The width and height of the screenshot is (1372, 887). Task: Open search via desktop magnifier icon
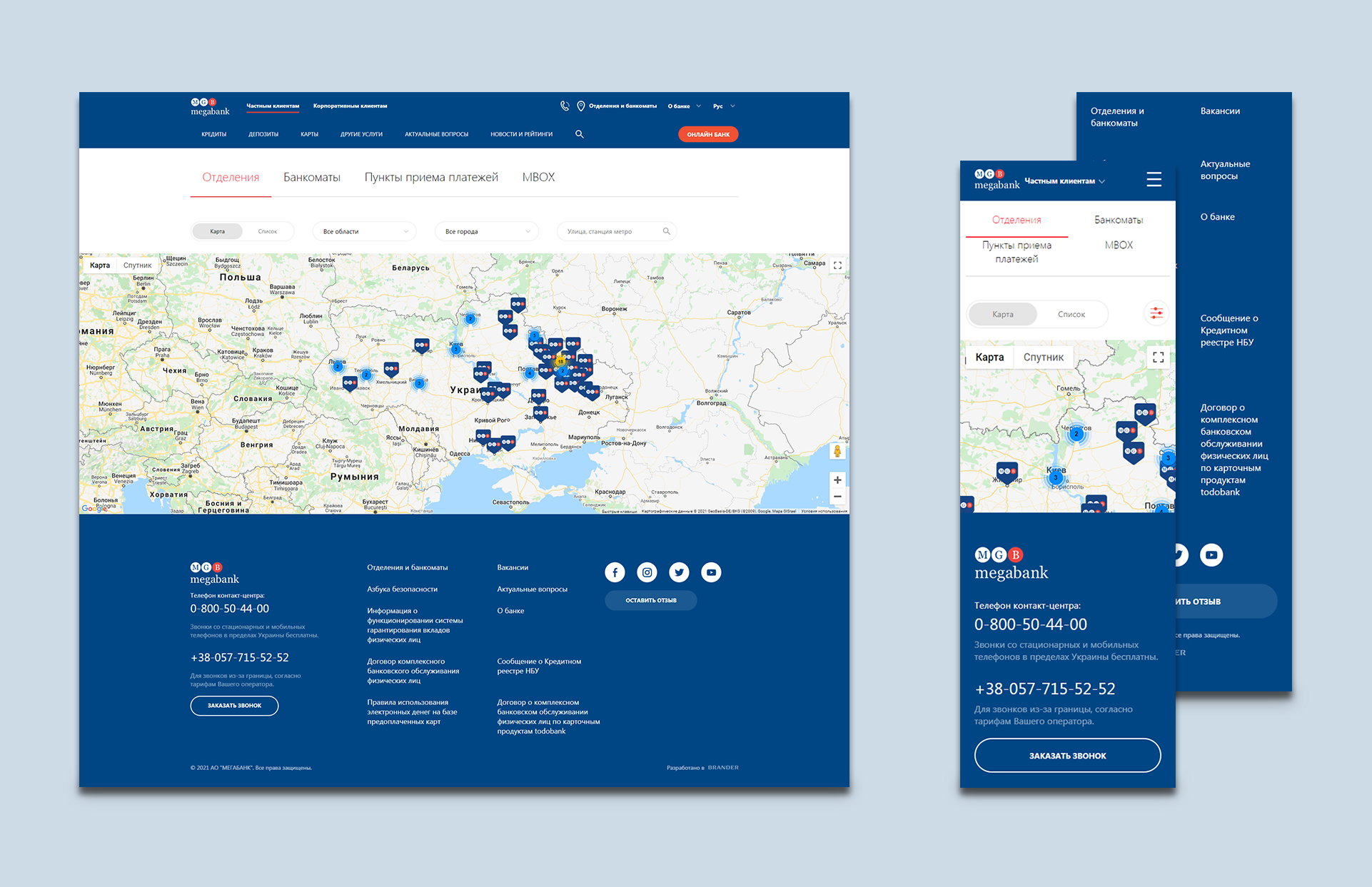point(580,134)
